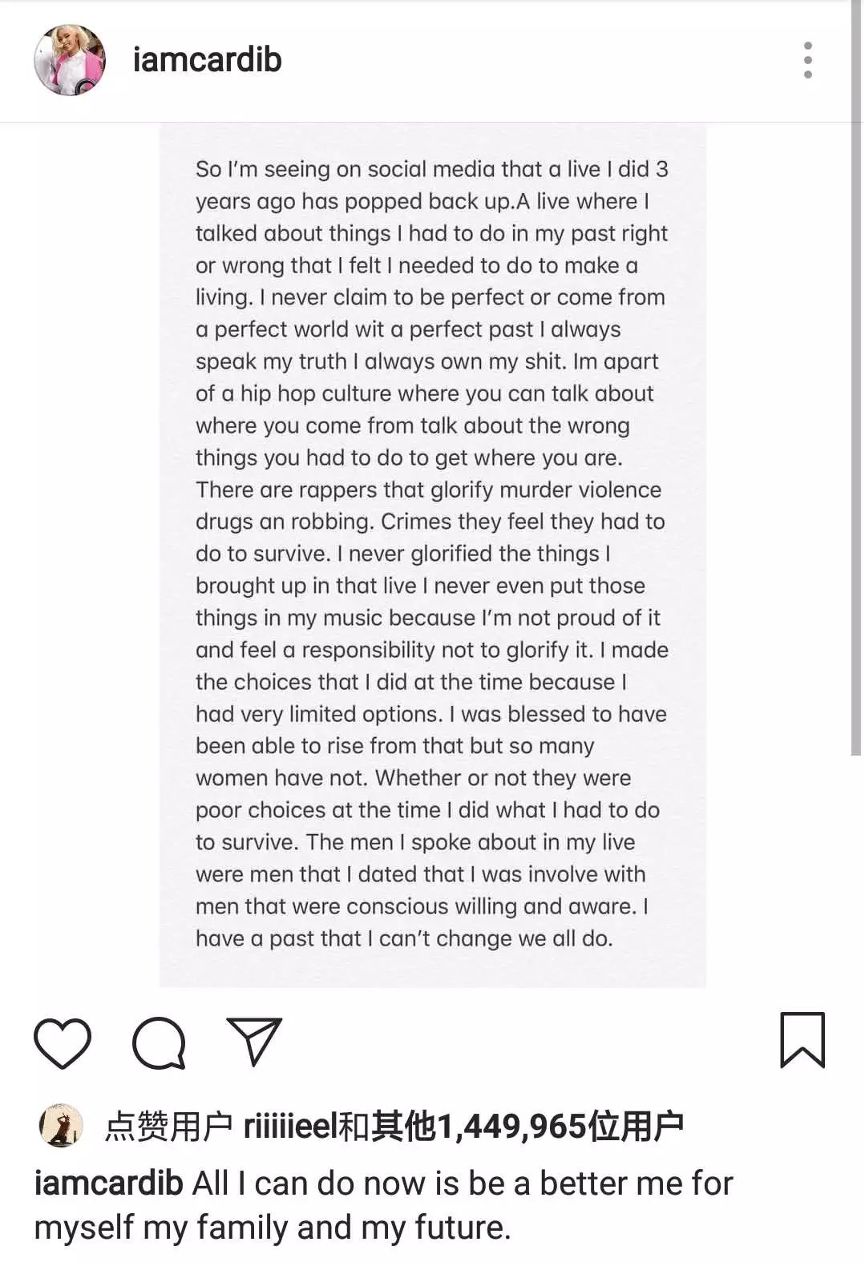Image resolution: width=864 pixels, height=1264 pixels.
Task: Like the post with the heart icon
Action: (62, 1044)
